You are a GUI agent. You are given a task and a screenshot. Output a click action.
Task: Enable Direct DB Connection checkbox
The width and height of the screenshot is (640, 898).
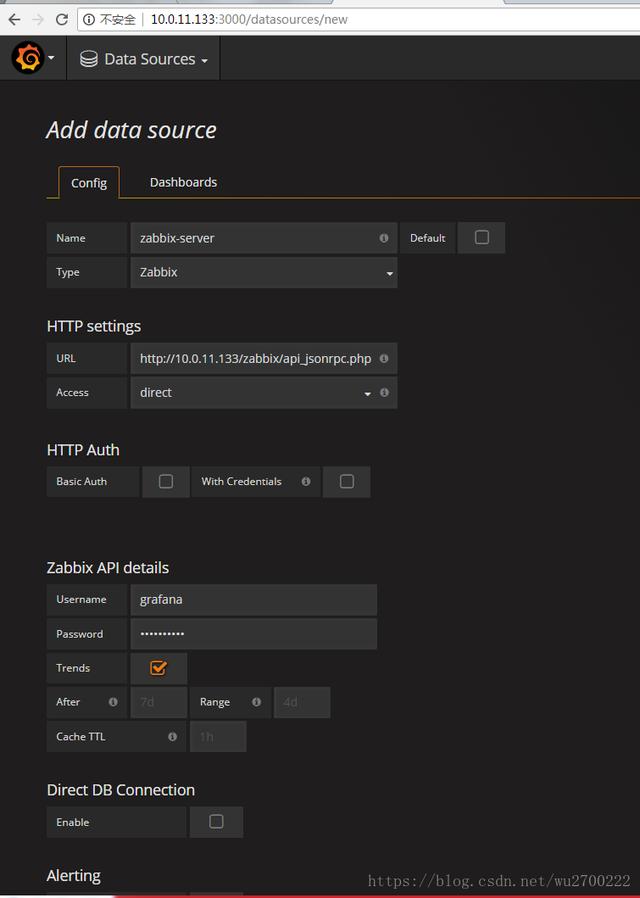[x=216, y=822]
